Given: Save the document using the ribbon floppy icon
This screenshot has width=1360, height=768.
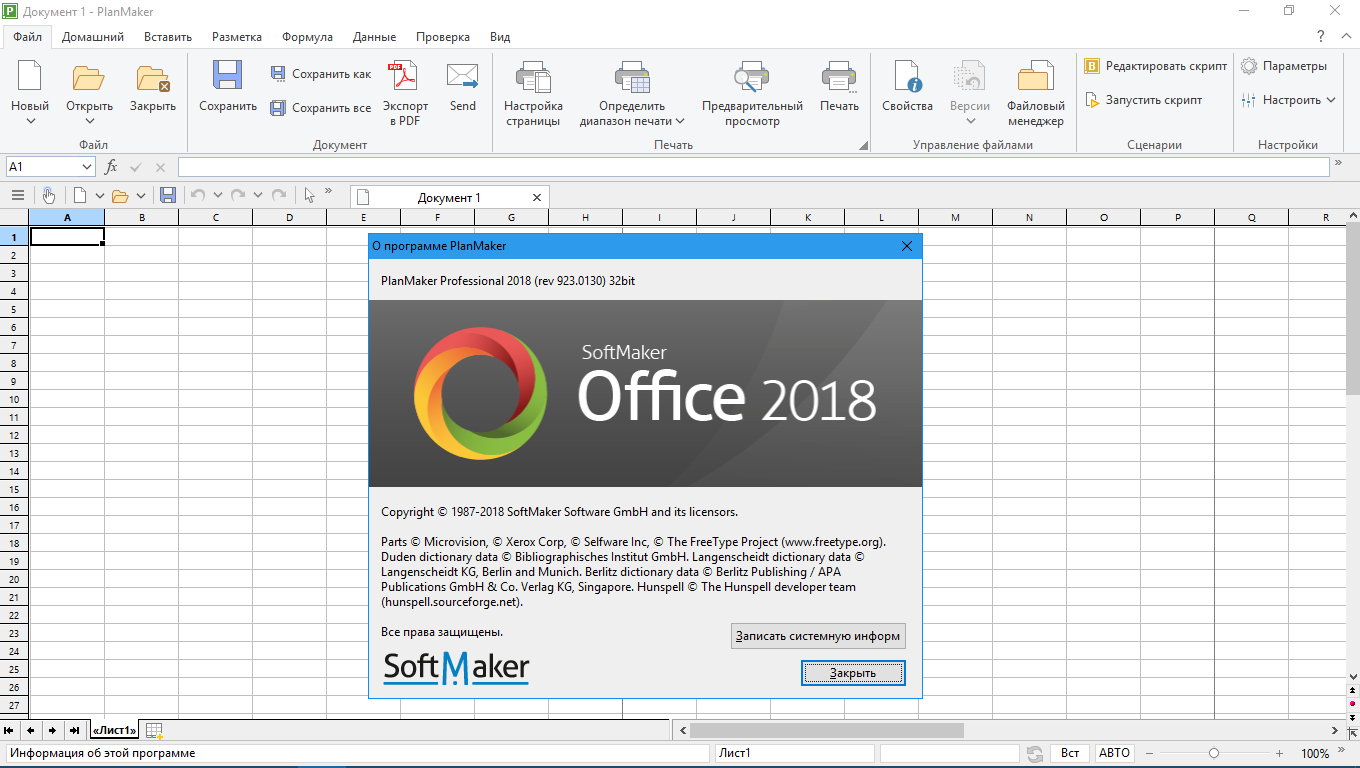Looking at the screenshot, I should click(228, 77).
